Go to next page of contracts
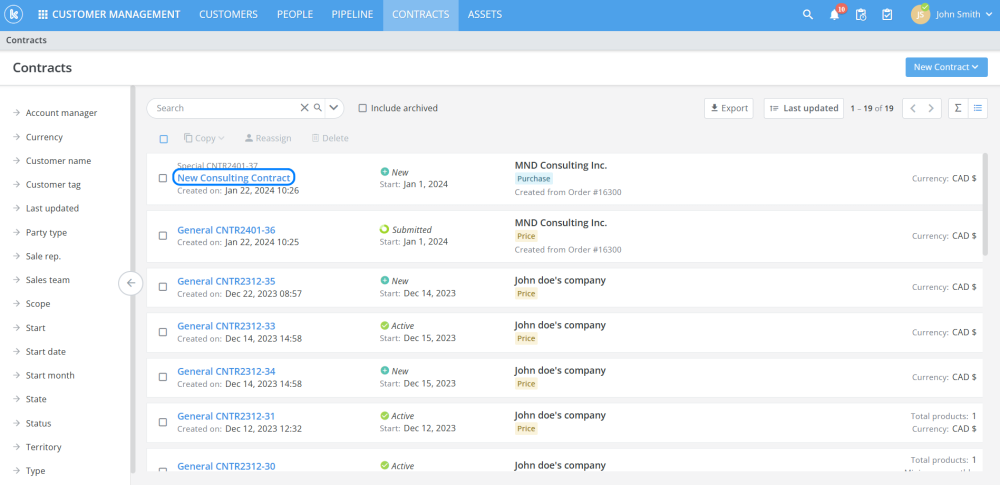This screenshot has height=485, width=1000. click(x=931, y=108)
